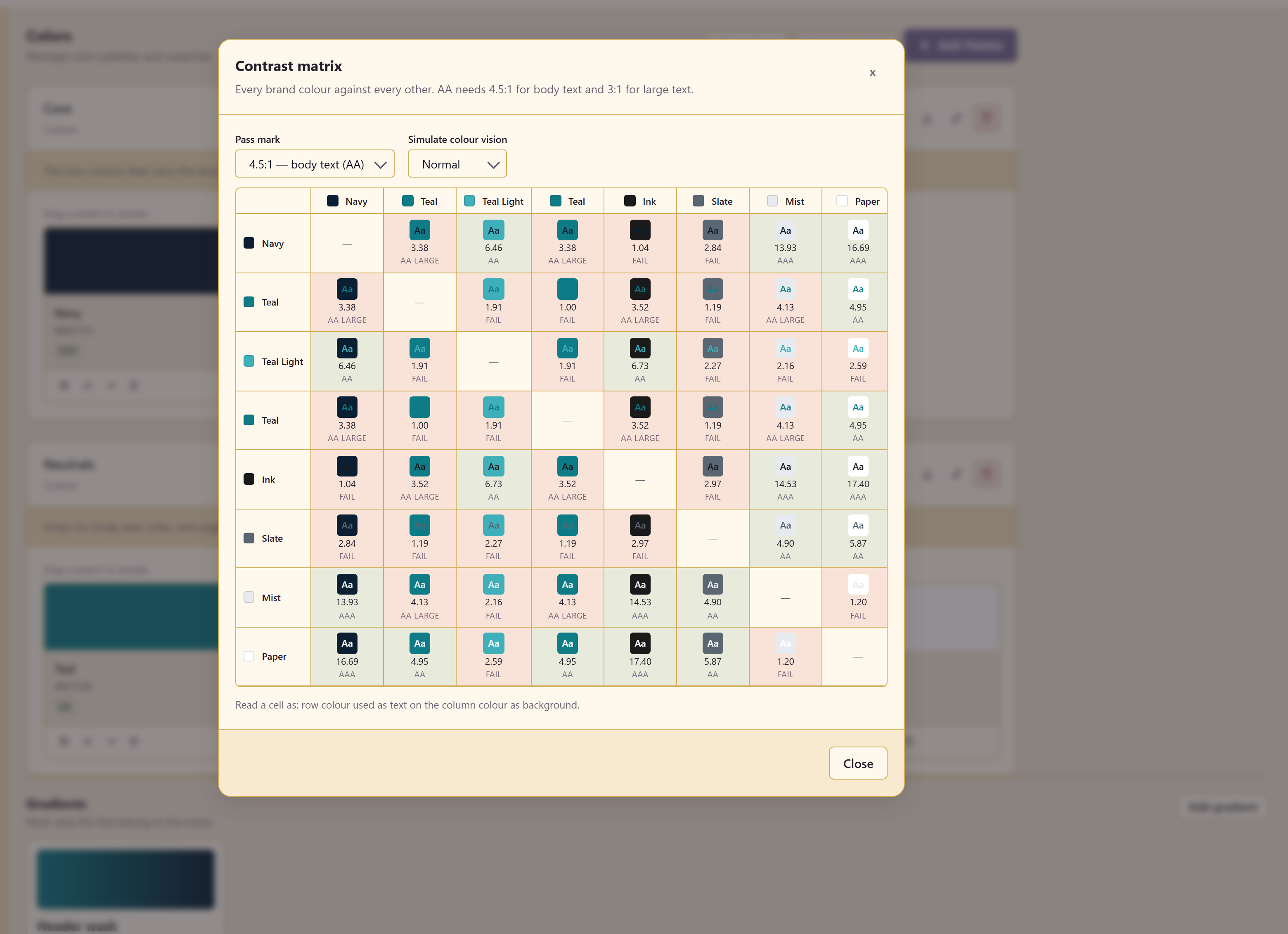Click Navy on Slate Aa sample 2.84
This screenshot has width=1288, height=934.
tap(713, 230)
